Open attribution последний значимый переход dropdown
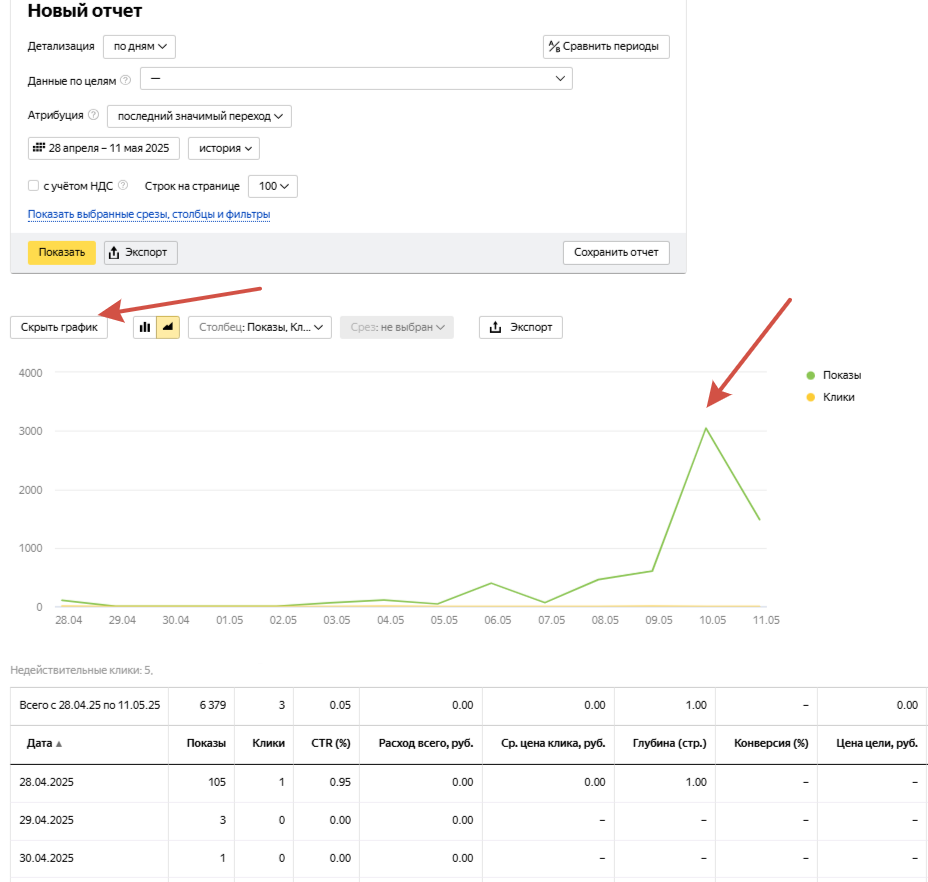Viewport: 928px width, 882px height. [x=199, y=116]
